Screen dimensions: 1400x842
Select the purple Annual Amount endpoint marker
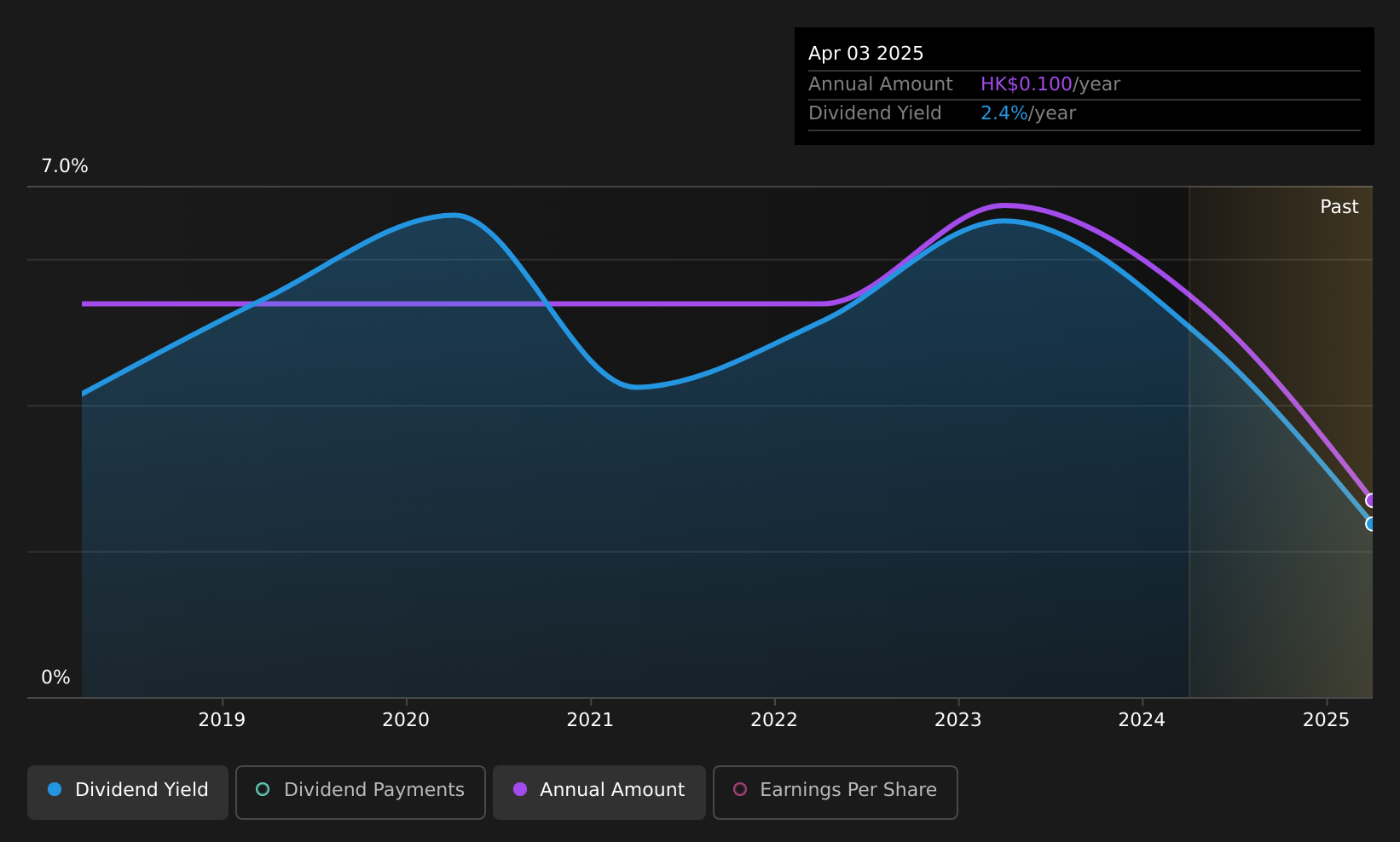tap(1371, 500)
